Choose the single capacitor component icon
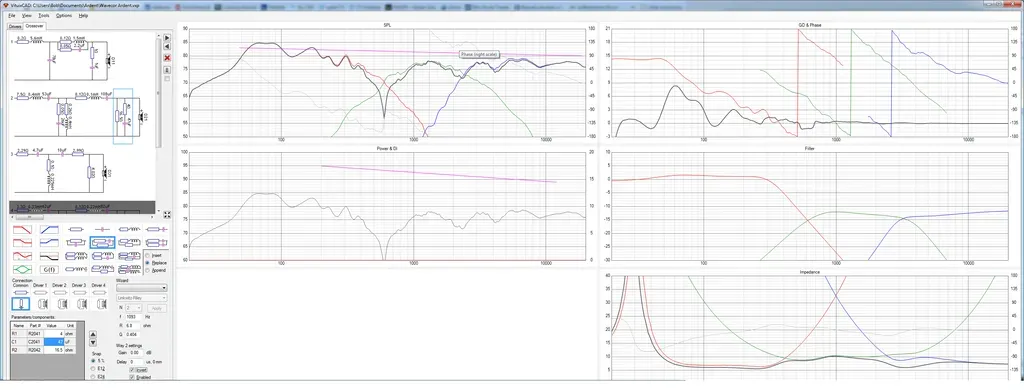Screen dimensions: 1024x390 coord(103,229)
